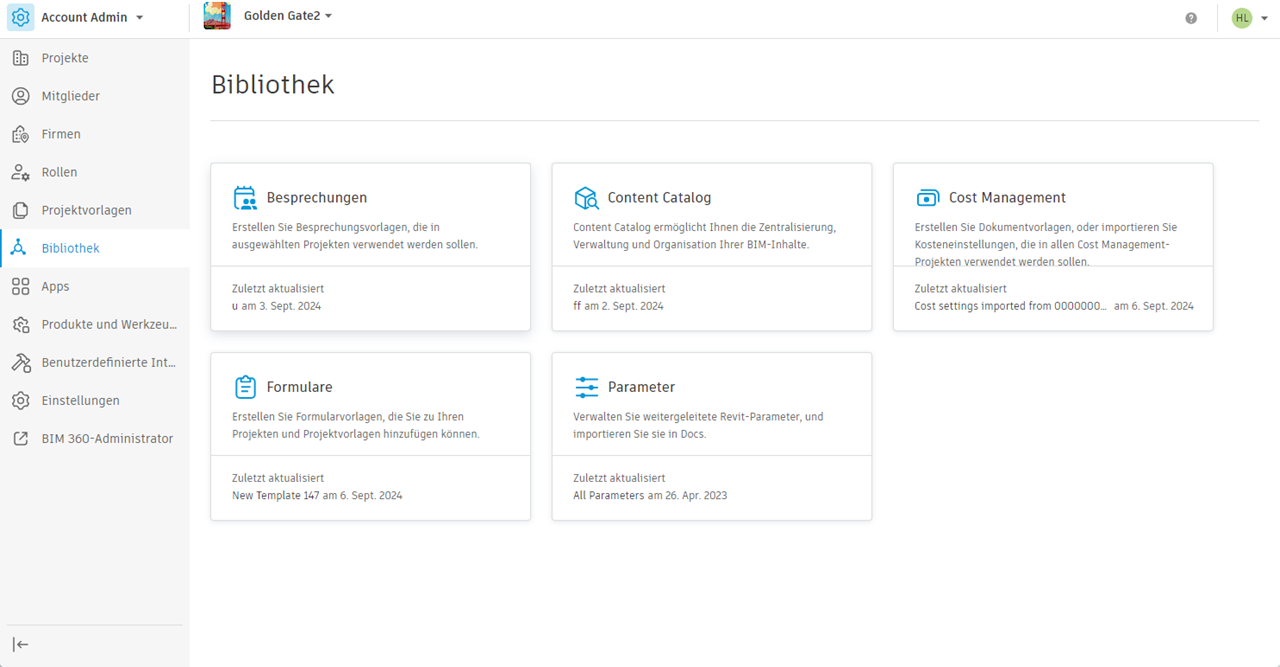Click the Parameter sliders icon
The width and height of the screenshot is (1280, 667).
[586, 387]
